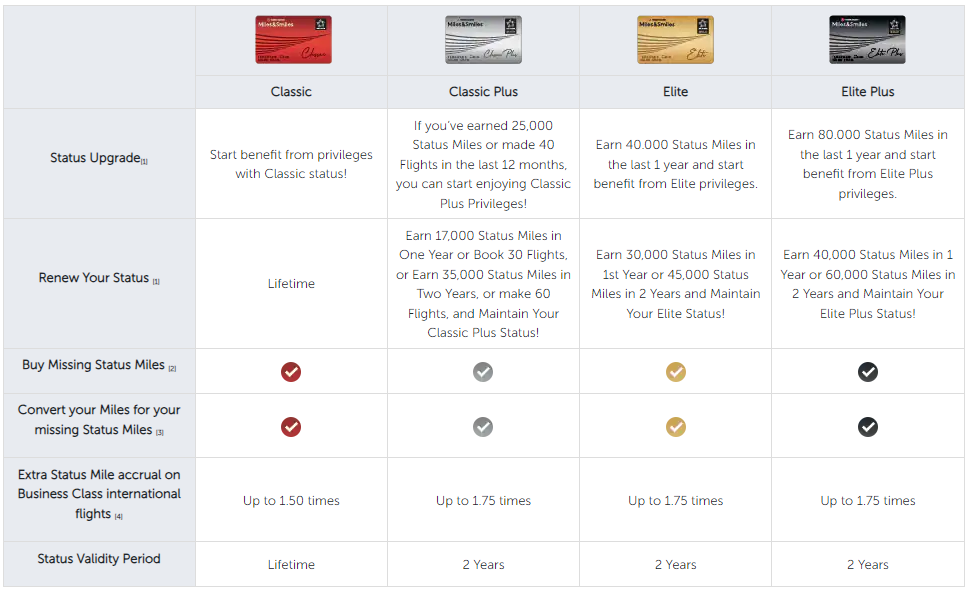The height and width of the screenshot is (591, 971).
Task: Click the black Elite Plus card image
Action: [868, 40]
